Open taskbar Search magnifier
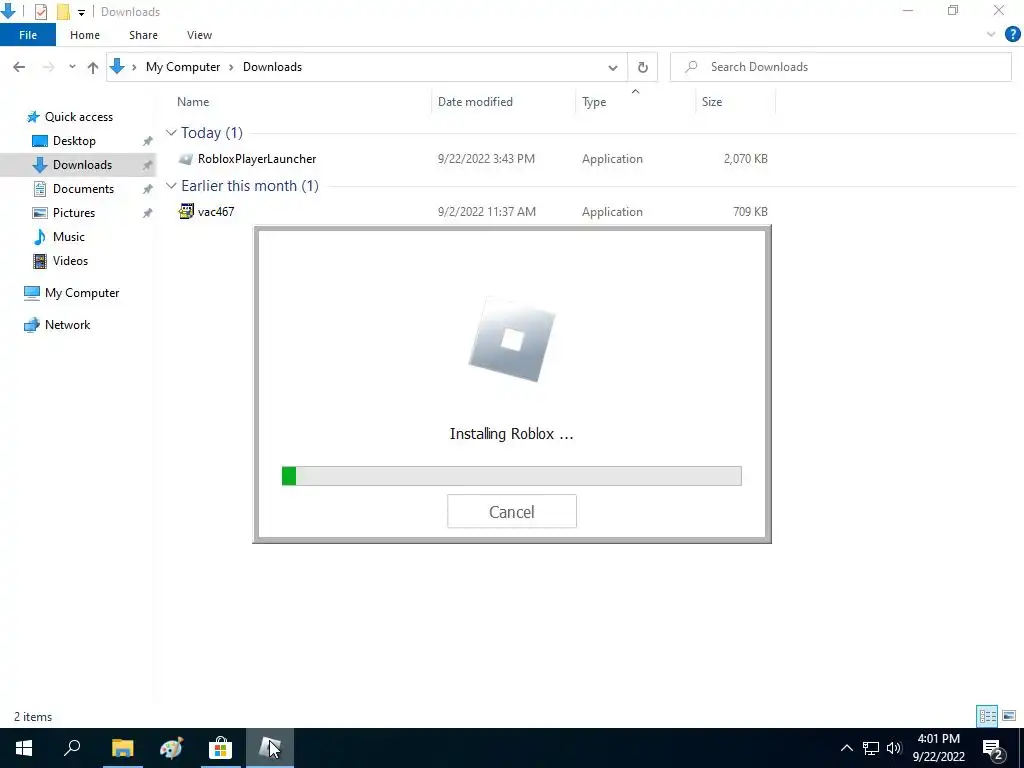 point(72,748)
